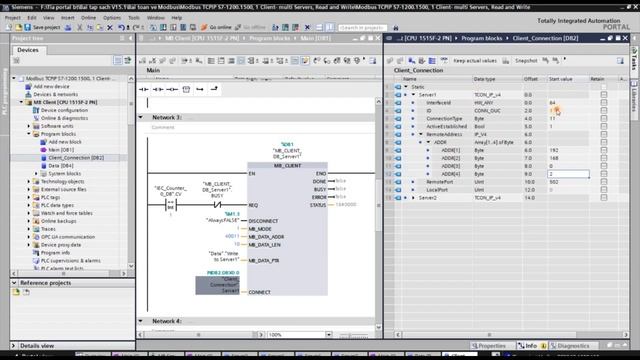Open the Project menu
640x360 pixels.
point(13,18)
